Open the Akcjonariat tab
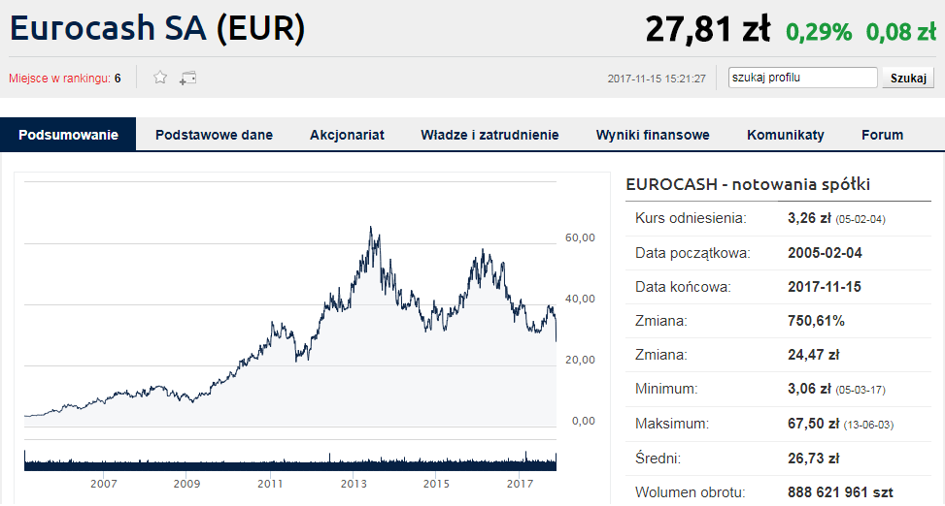This screenshot has width=945, height=506. click(347, 135)
